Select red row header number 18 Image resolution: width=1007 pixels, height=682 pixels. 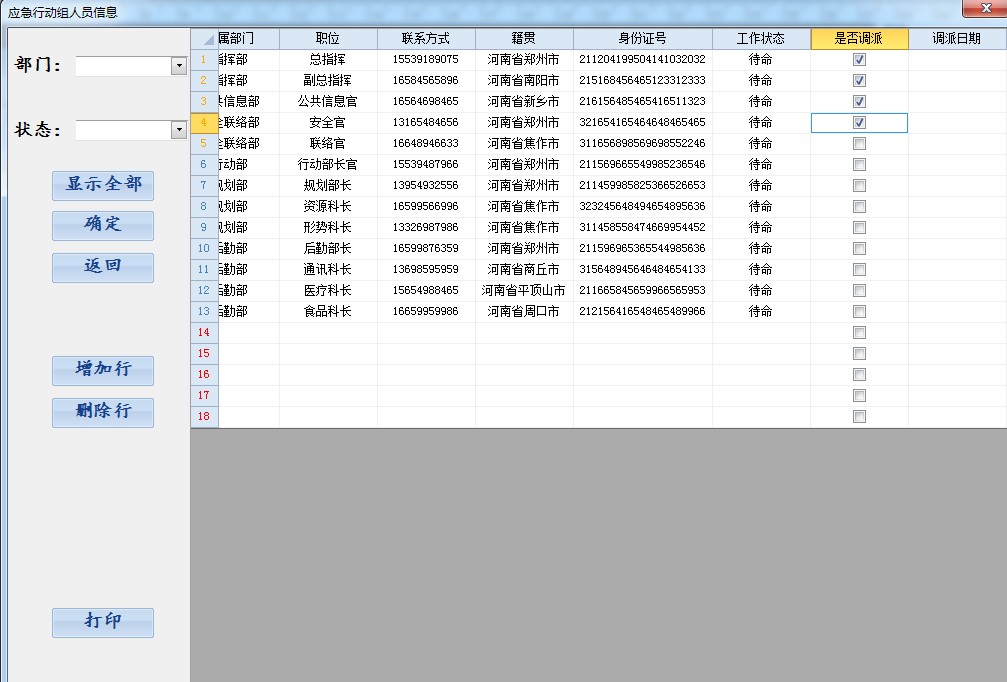[205, 416]
